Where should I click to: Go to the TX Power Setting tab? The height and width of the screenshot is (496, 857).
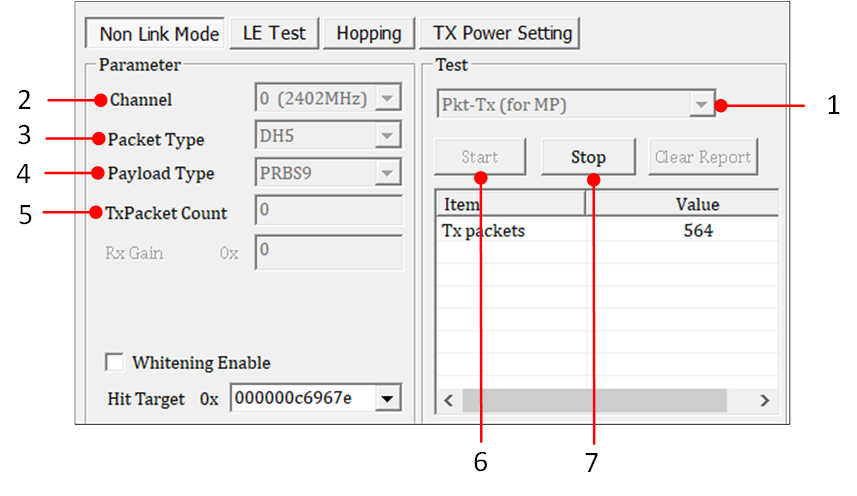point(502,33)
